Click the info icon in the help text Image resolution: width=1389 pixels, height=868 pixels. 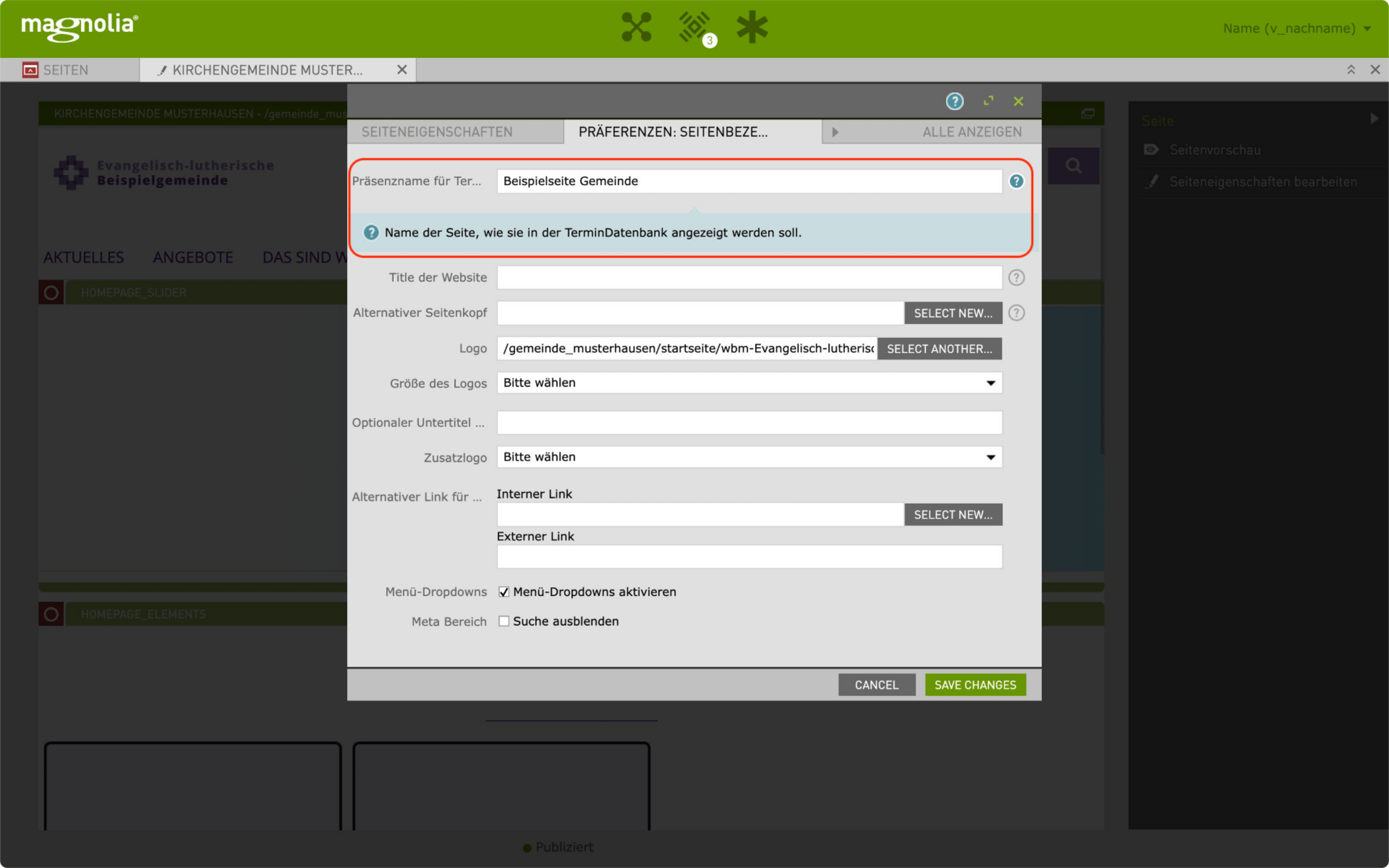[372, 233]
